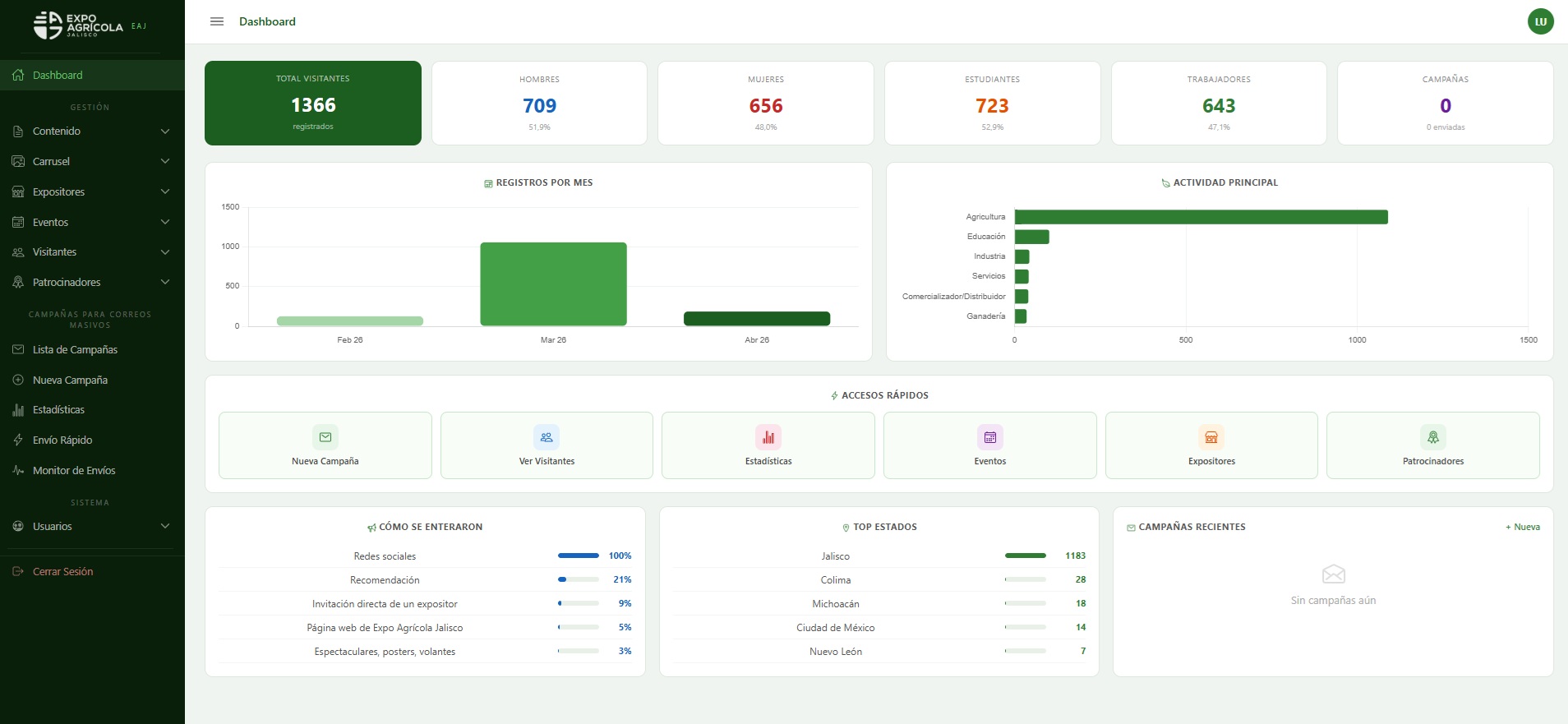Click the Expo Agrícola Jalisco logo
The width and height of the screenshot is (1568, 724).
click(x=80, y=25)
